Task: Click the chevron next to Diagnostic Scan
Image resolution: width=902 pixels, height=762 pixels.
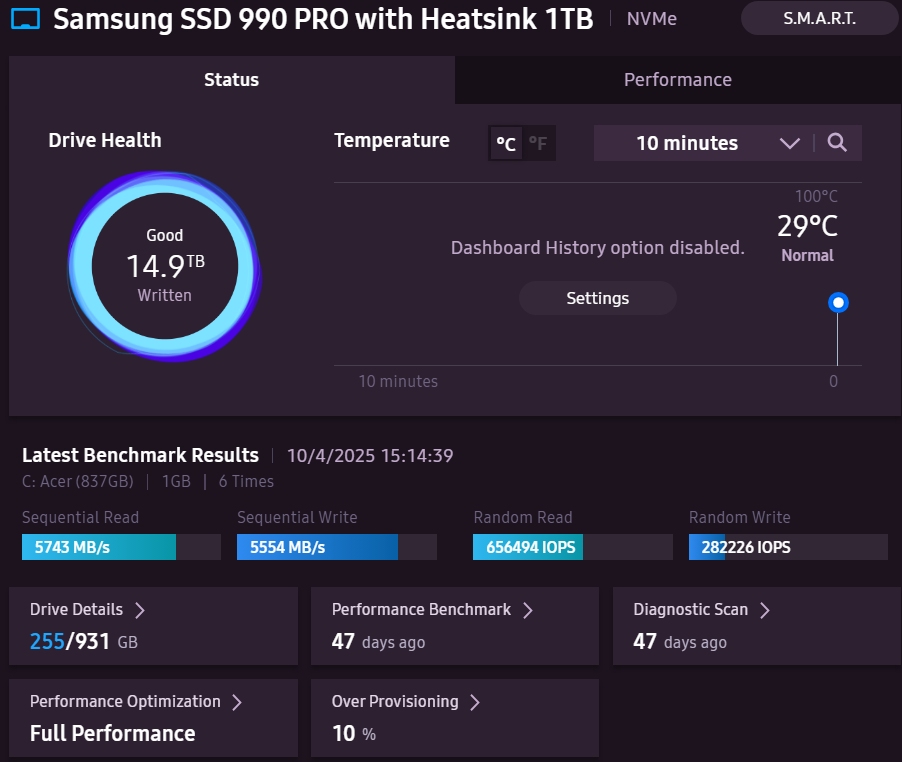Action: click(765, 610)
